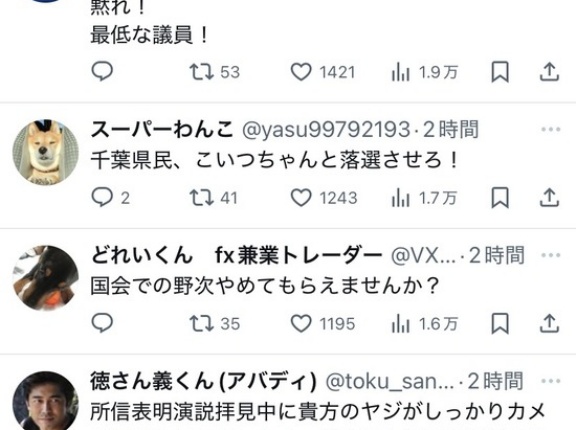Share the どれいくん tweet about 野次
This screenshot has width=576, height=430.
pos(549,324)
